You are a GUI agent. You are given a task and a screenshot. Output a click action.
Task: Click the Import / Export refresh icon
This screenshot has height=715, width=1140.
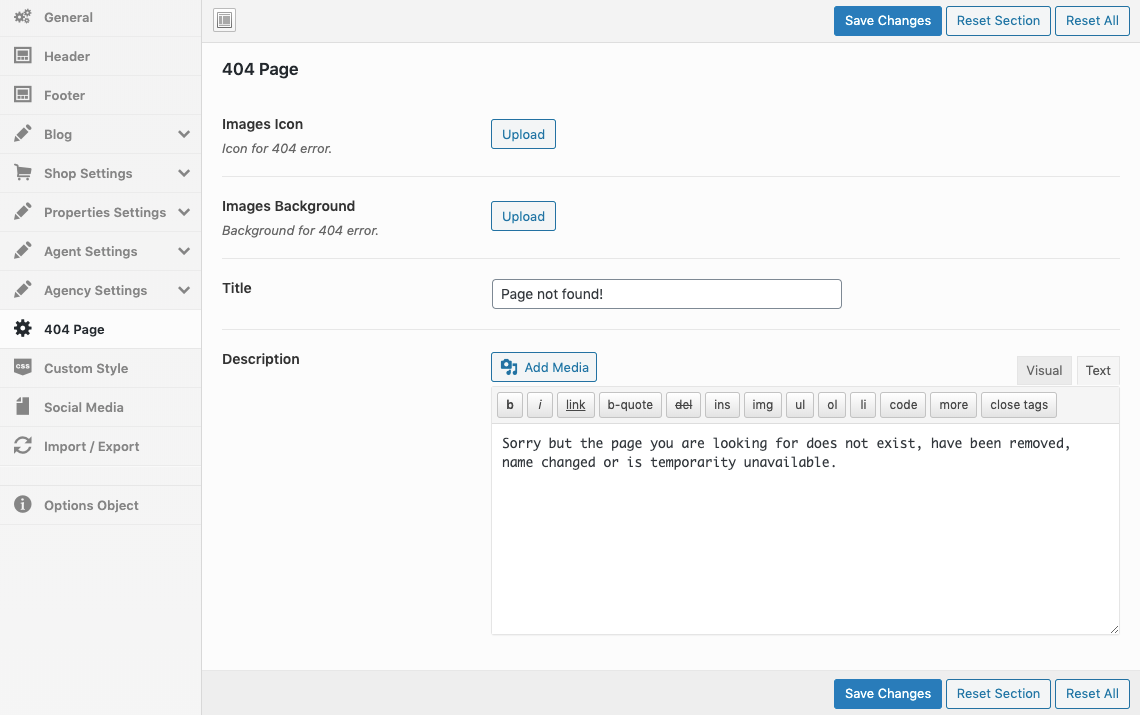pyautogui.click(x=22, y=446)
